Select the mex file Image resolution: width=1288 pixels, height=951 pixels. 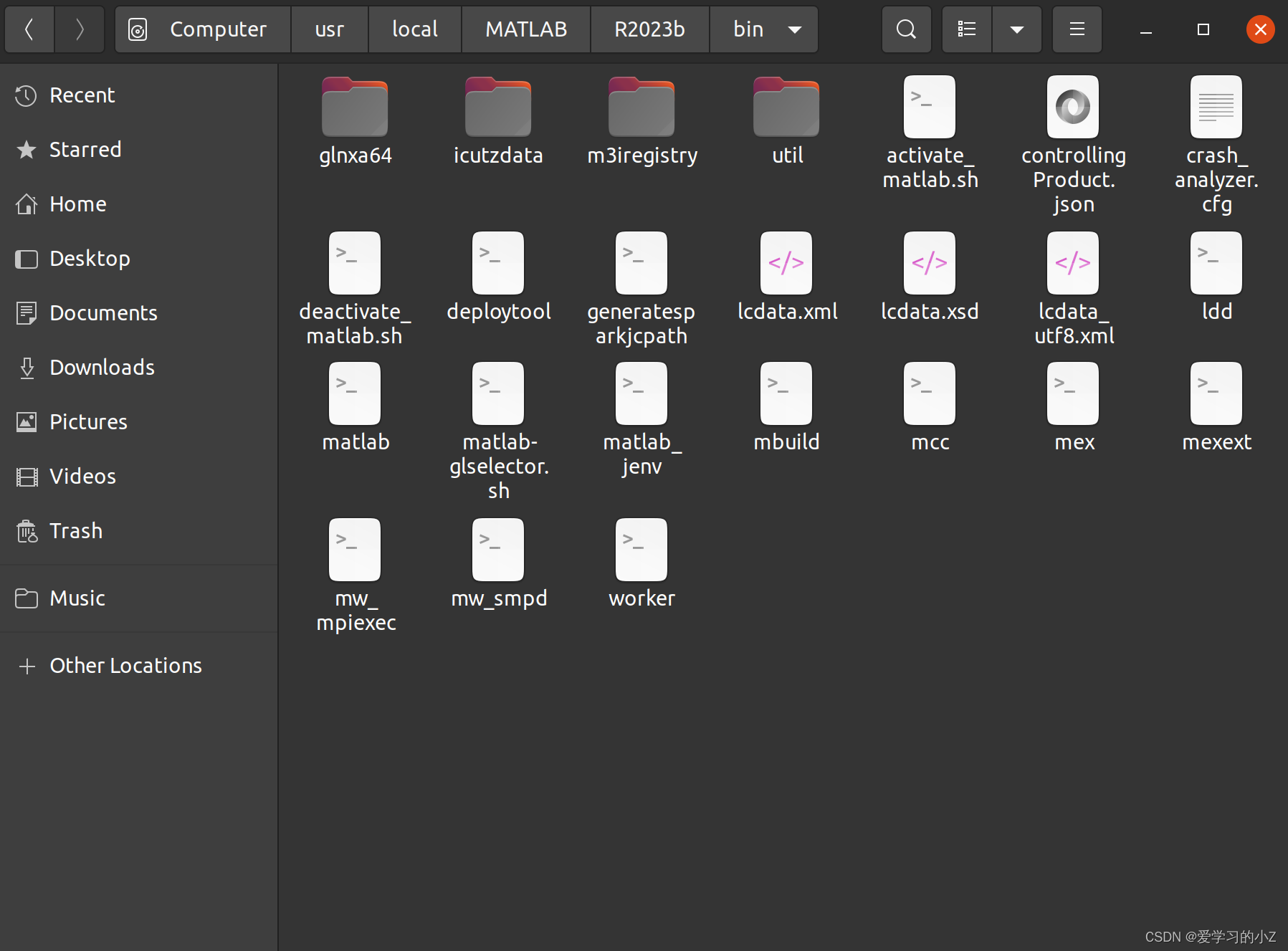(x=1073, y=407)
